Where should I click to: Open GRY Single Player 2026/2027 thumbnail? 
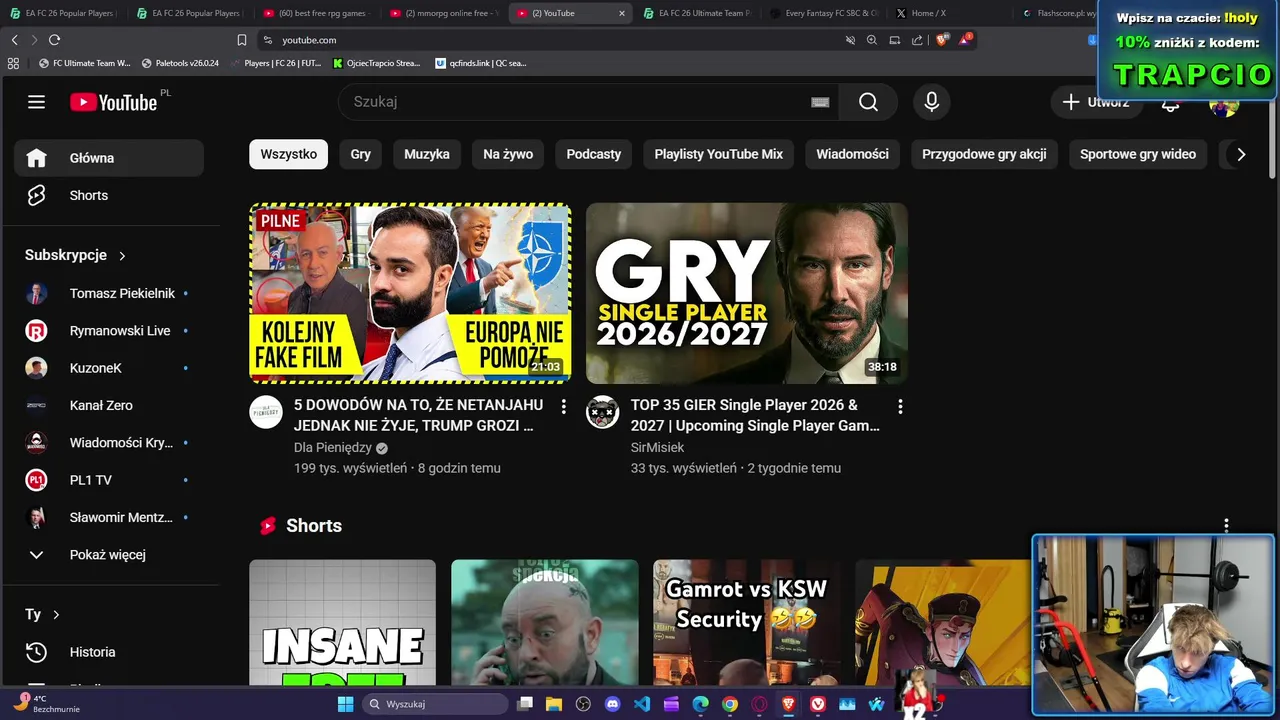pos(747,293)
